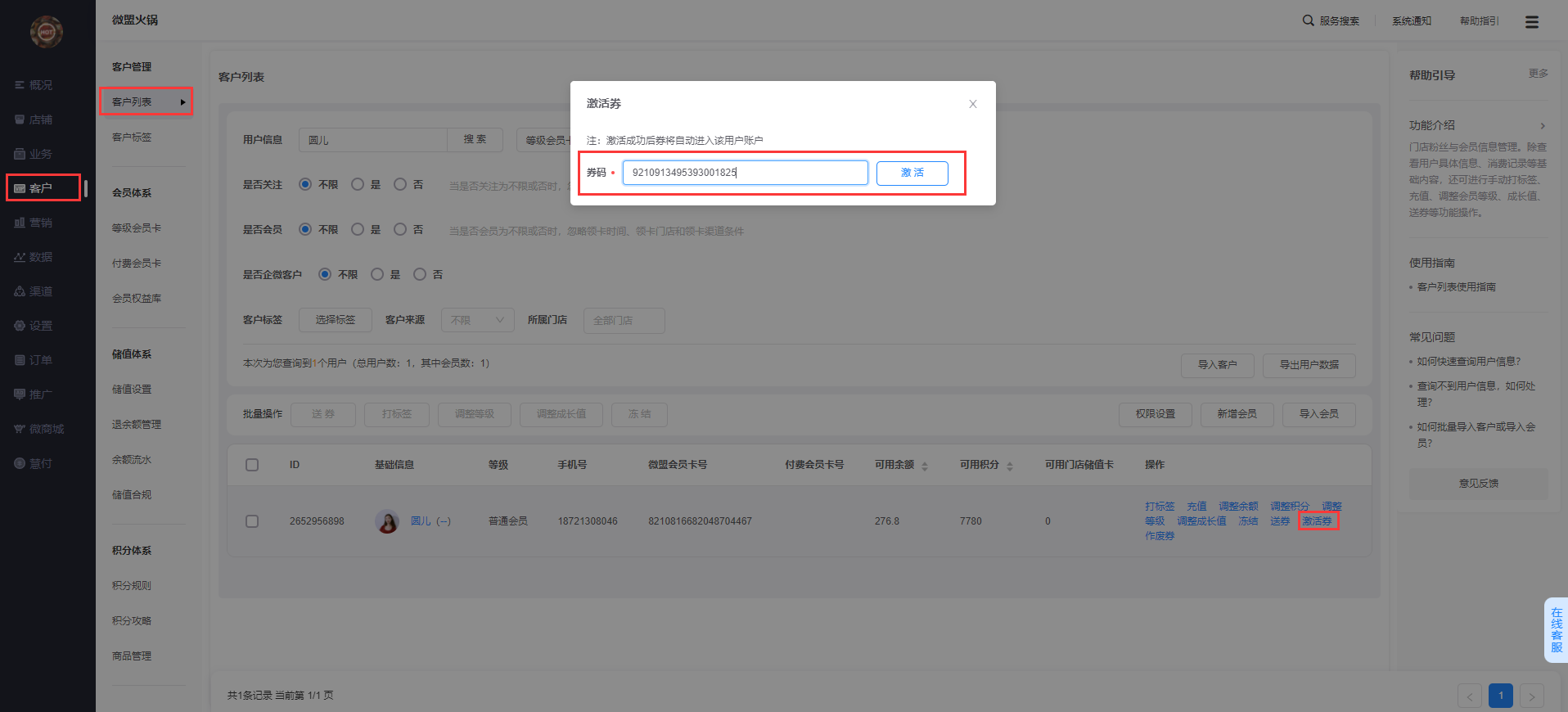Click the 服务搜索 magnifier icon
The width and height of the screenshot is (1568, 712).
(x=1308, y=20)
